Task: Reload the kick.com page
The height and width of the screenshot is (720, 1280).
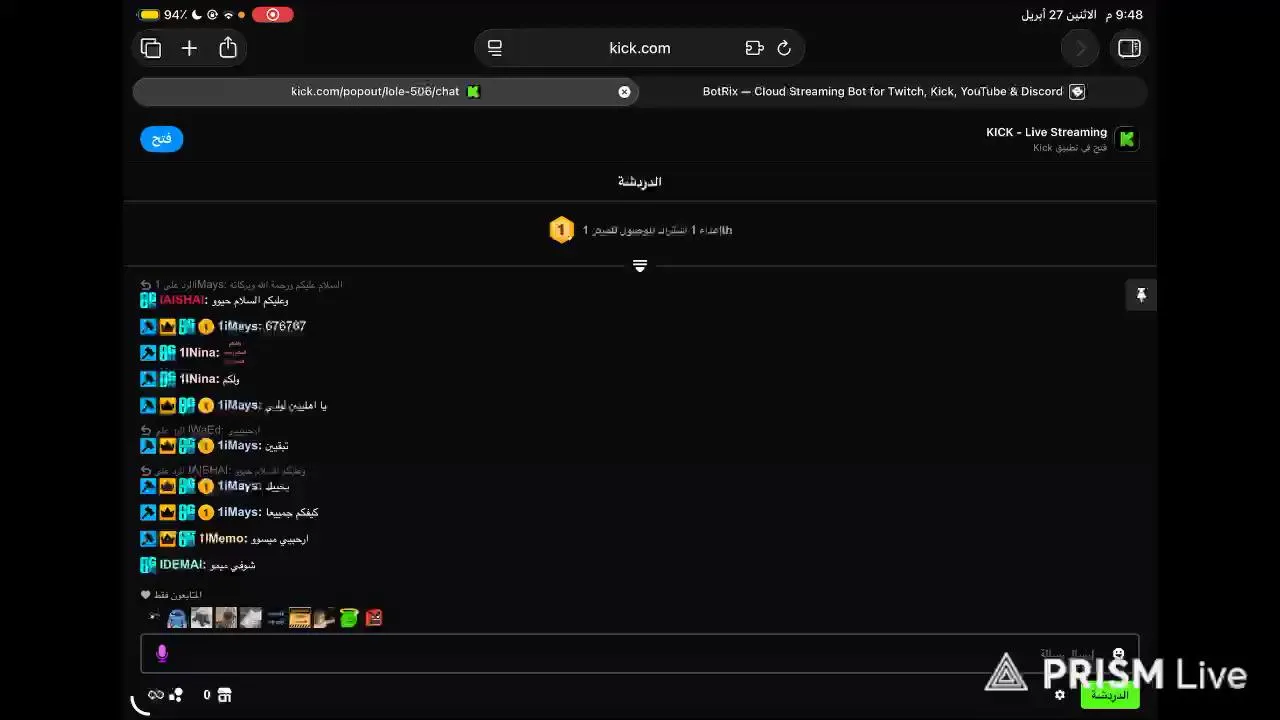Action: [784, 48]
